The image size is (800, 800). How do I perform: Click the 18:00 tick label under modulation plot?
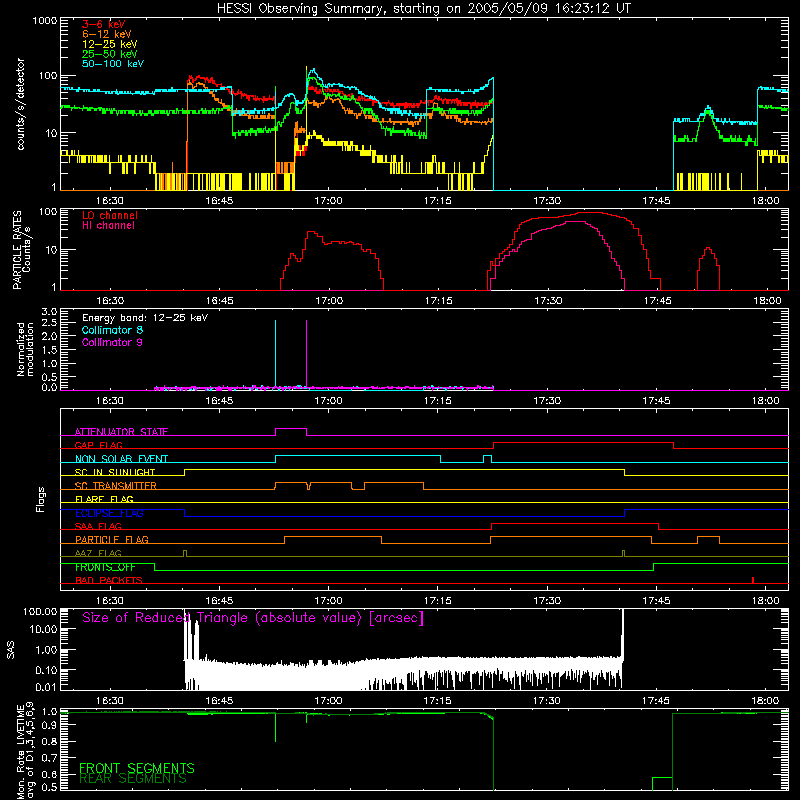tap(765, 401)
